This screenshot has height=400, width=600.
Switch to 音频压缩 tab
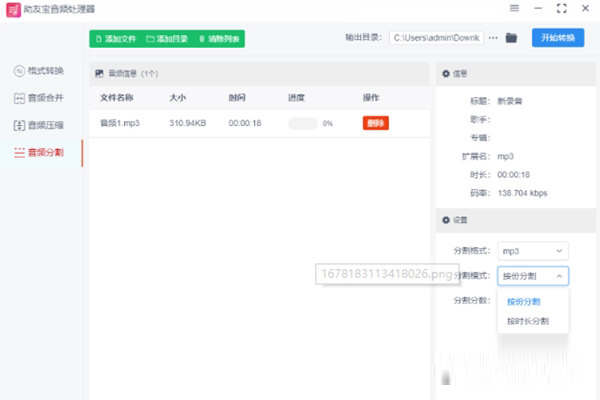39,125
